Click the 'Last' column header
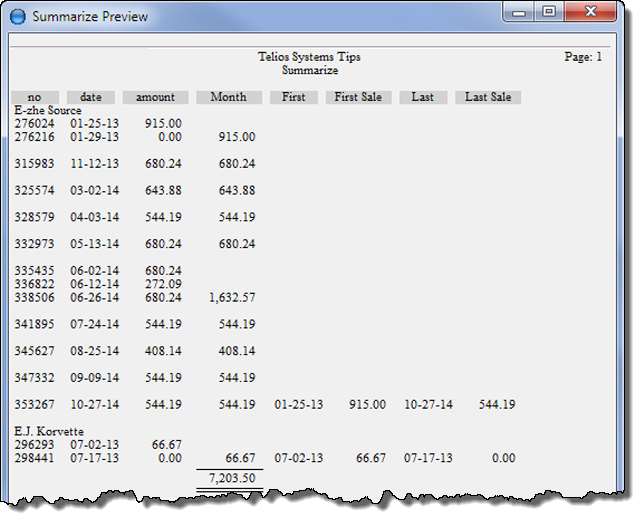Image resolution: width=640 pixels, height=522 pixels. (423, 97)
